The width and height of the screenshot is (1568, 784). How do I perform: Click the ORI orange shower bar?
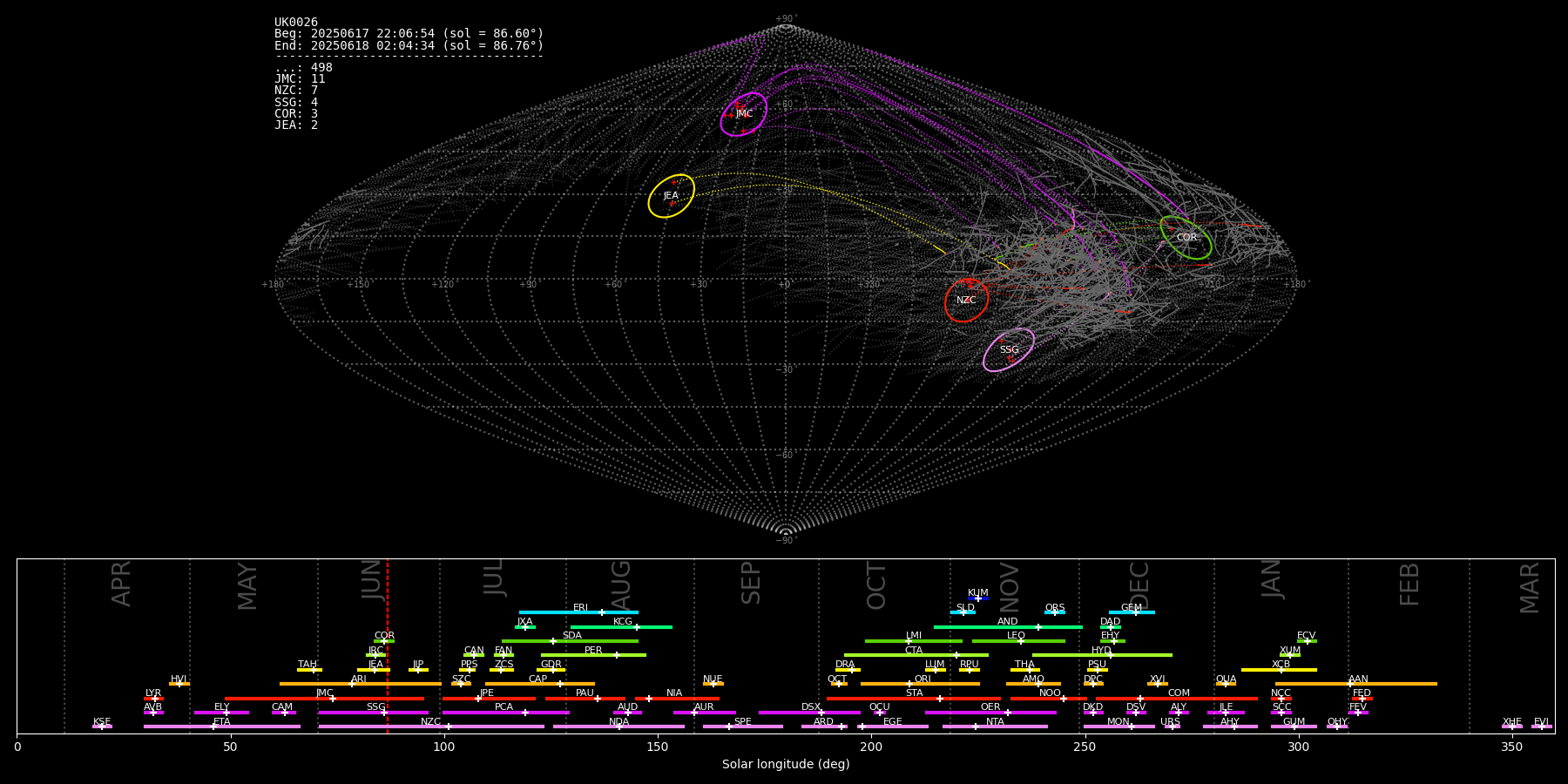click(920, 684)
